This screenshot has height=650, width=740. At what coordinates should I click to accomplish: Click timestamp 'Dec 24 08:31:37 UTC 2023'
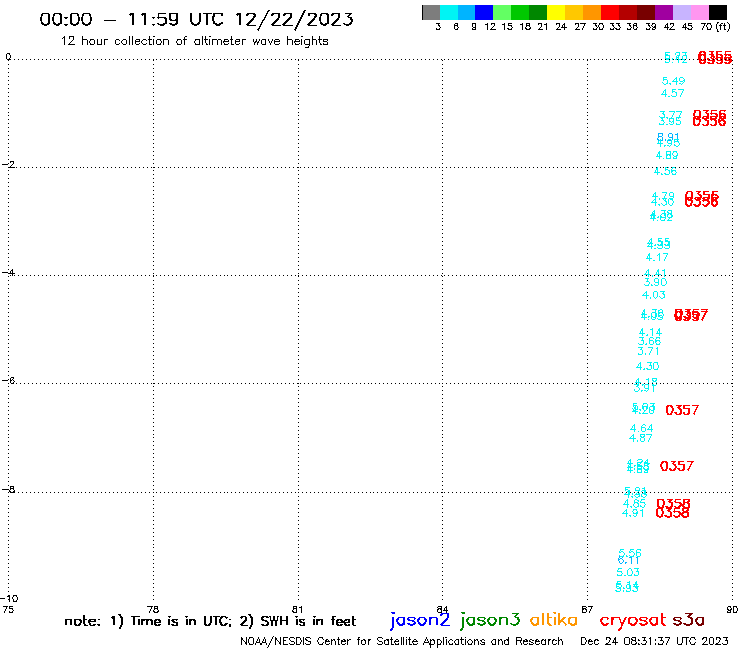(x=654, y=641)
